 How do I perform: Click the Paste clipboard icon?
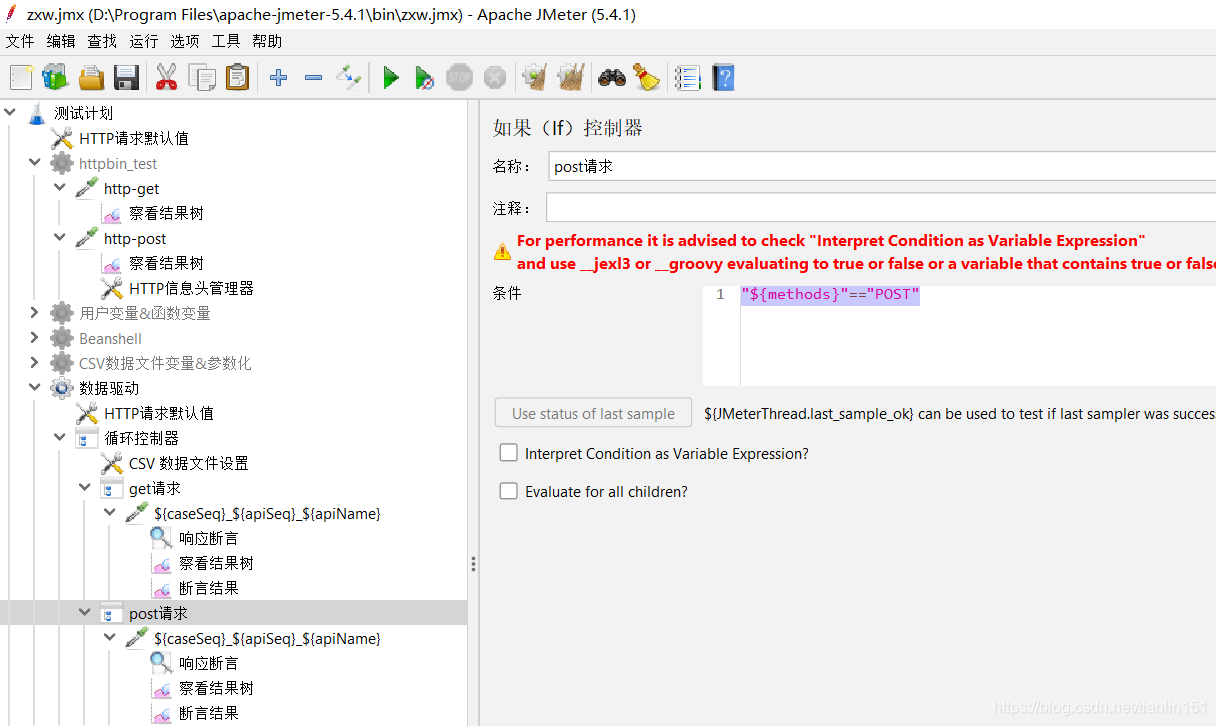237,77
